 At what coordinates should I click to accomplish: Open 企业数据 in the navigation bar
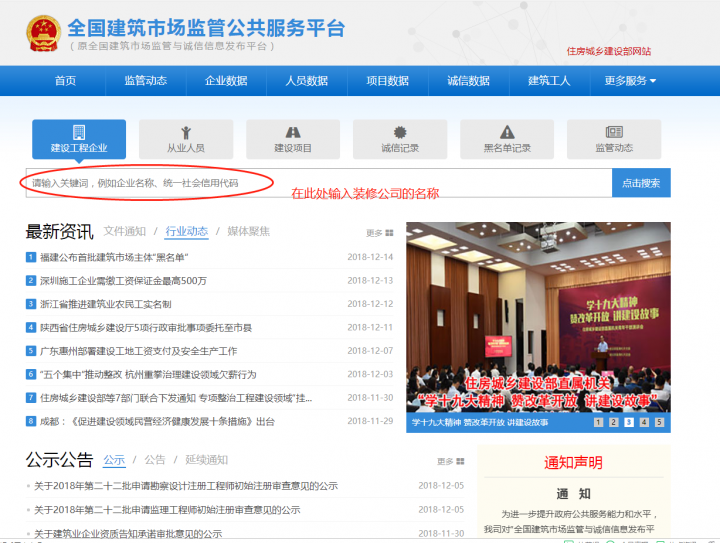click(x=226, y=81)
